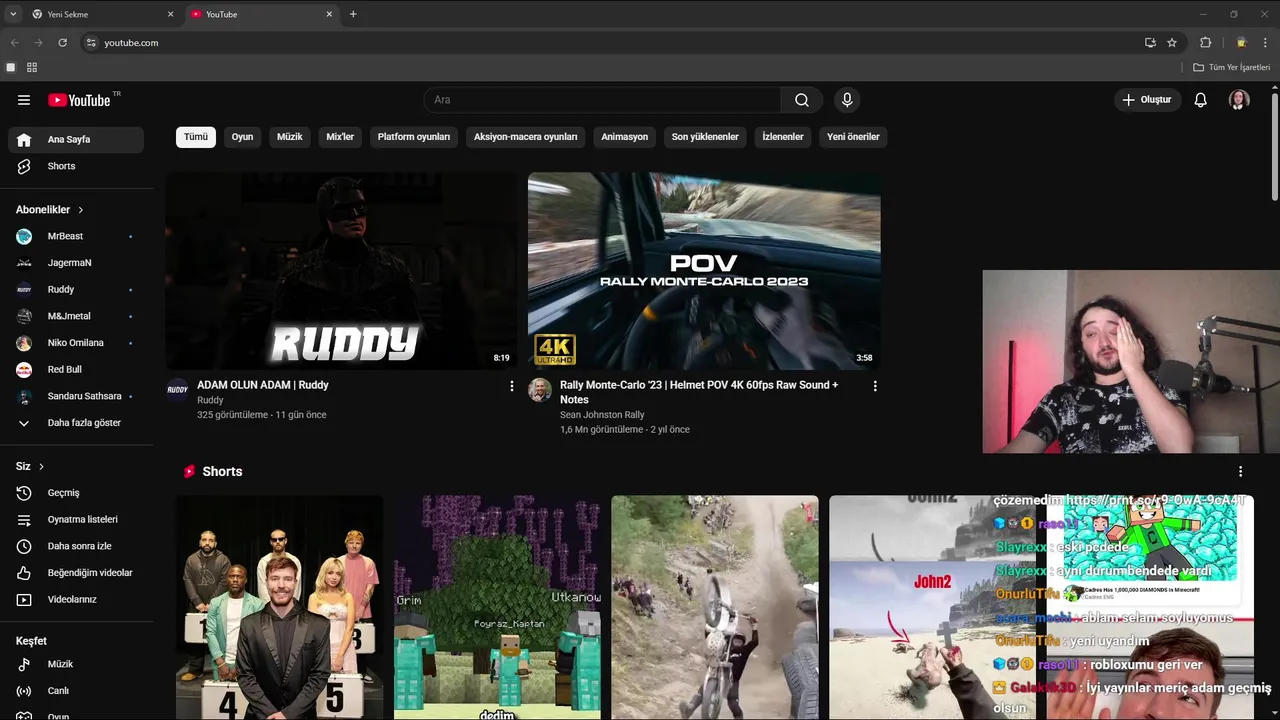Open Geçmiş watch history
Image resolution: width=1280 pixels, height=720 pixels.
pos(76,493)
